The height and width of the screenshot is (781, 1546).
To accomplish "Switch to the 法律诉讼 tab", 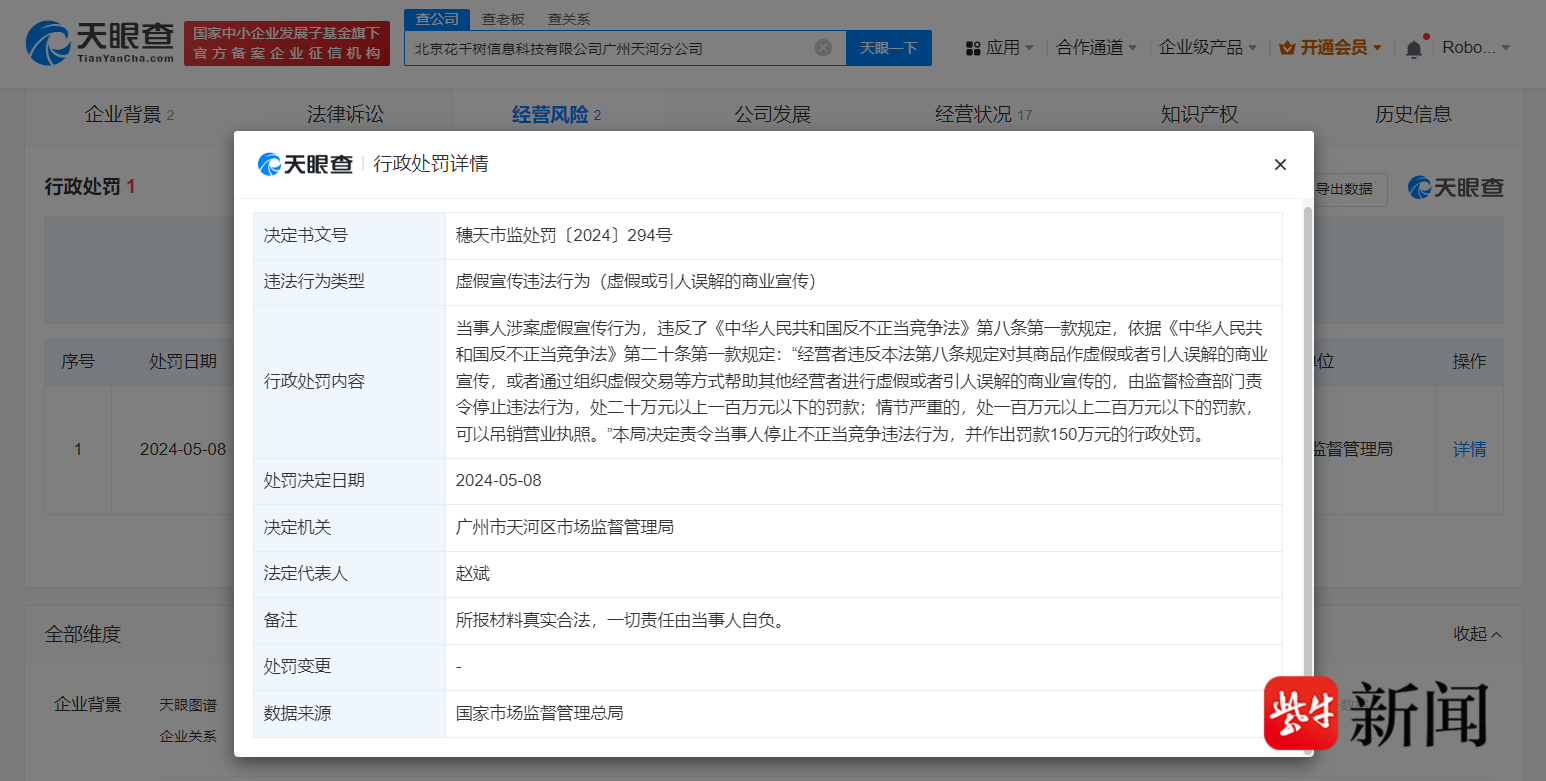I will point(345,114).
